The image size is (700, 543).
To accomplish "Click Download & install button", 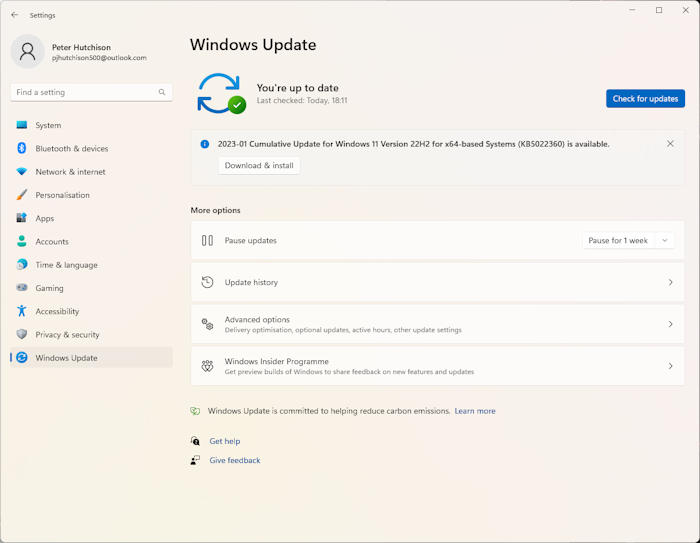I will pyautogui.click(x=259, y=165).
